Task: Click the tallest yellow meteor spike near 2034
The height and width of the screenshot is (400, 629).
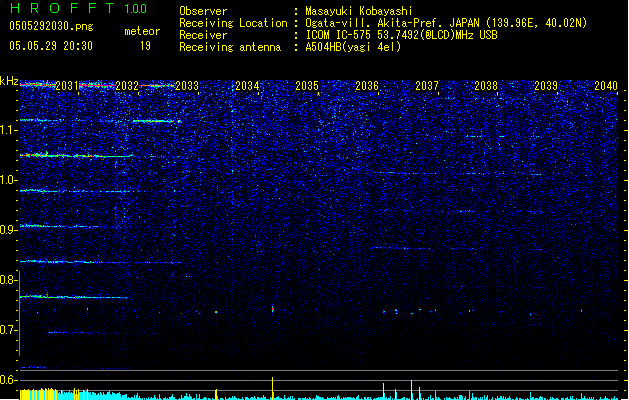Action: point(272,388)
